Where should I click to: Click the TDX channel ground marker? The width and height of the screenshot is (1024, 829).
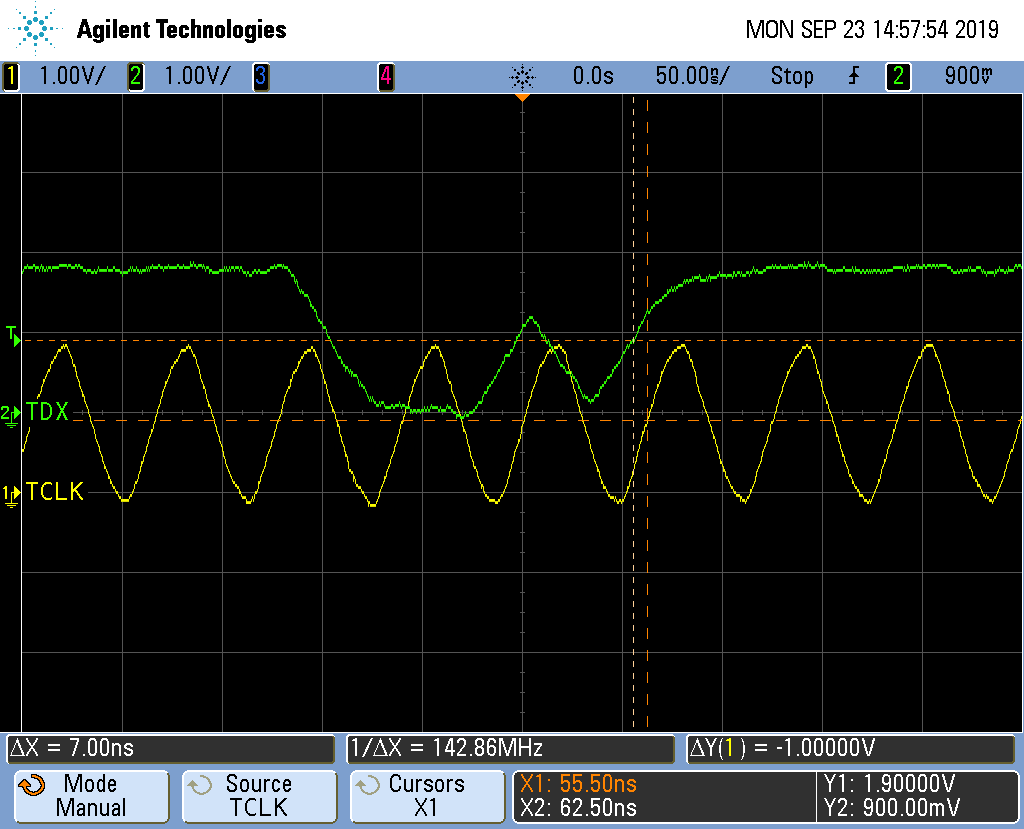(x=10, y=414)
